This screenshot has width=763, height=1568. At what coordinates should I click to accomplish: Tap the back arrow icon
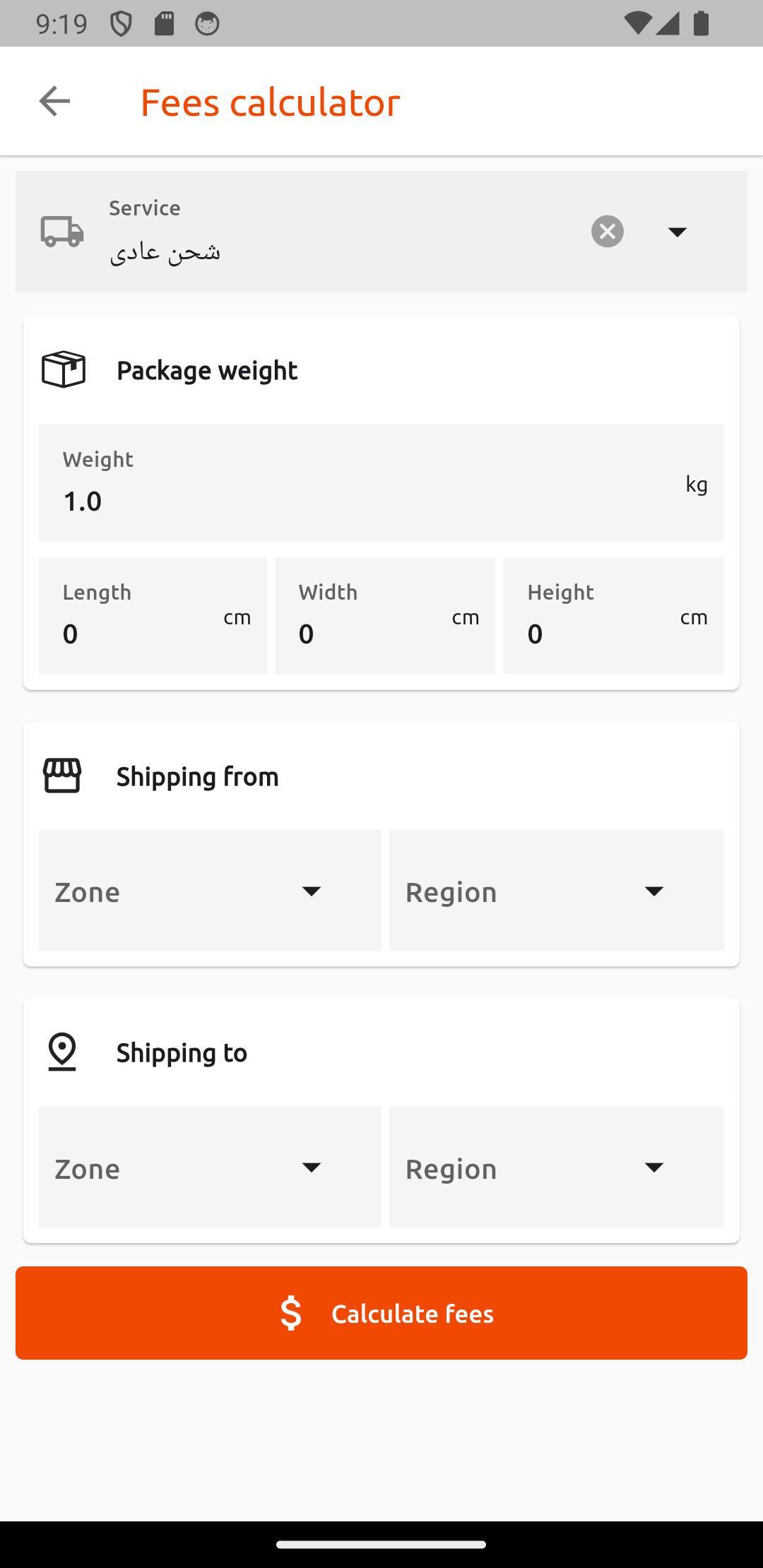point(54,101)
